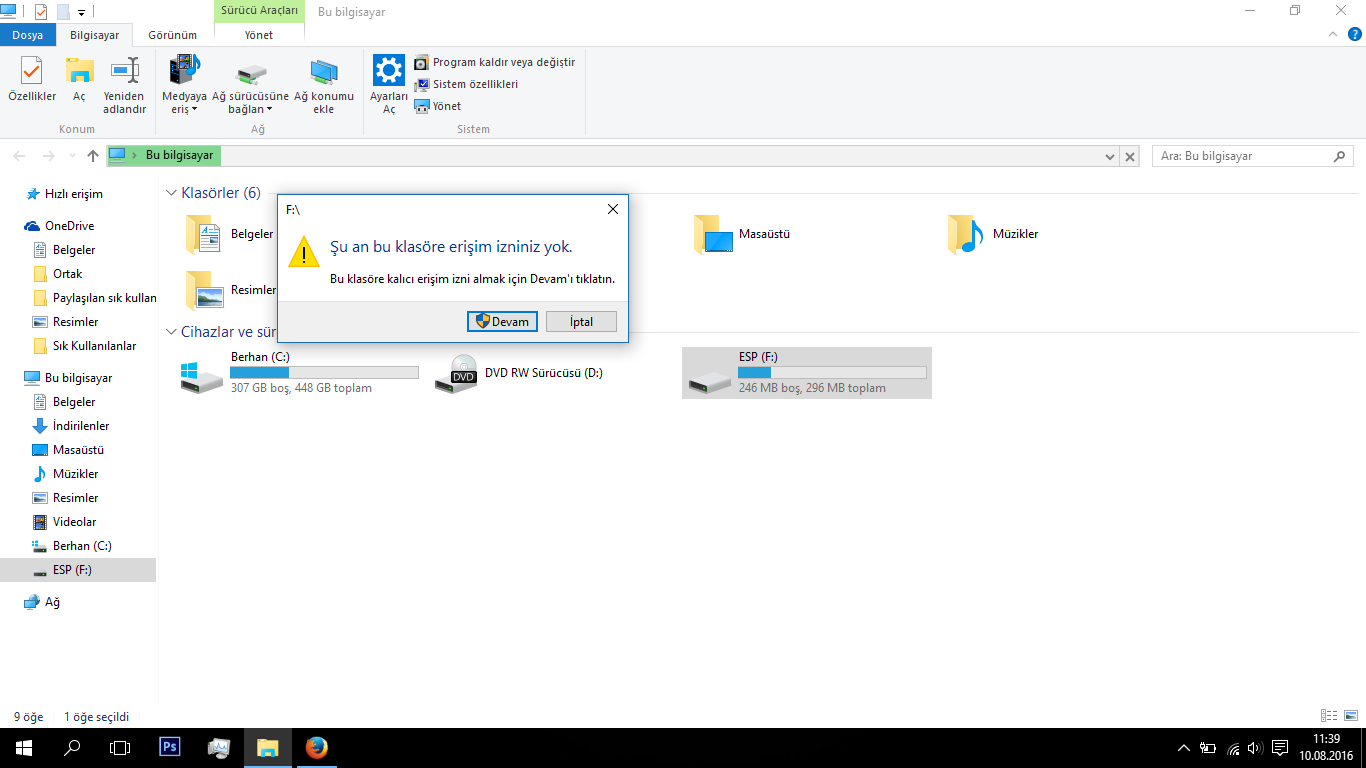Click Program kaldır veya değiştir
Viewport: 1366px width, 768px height.
coord(494,62)
